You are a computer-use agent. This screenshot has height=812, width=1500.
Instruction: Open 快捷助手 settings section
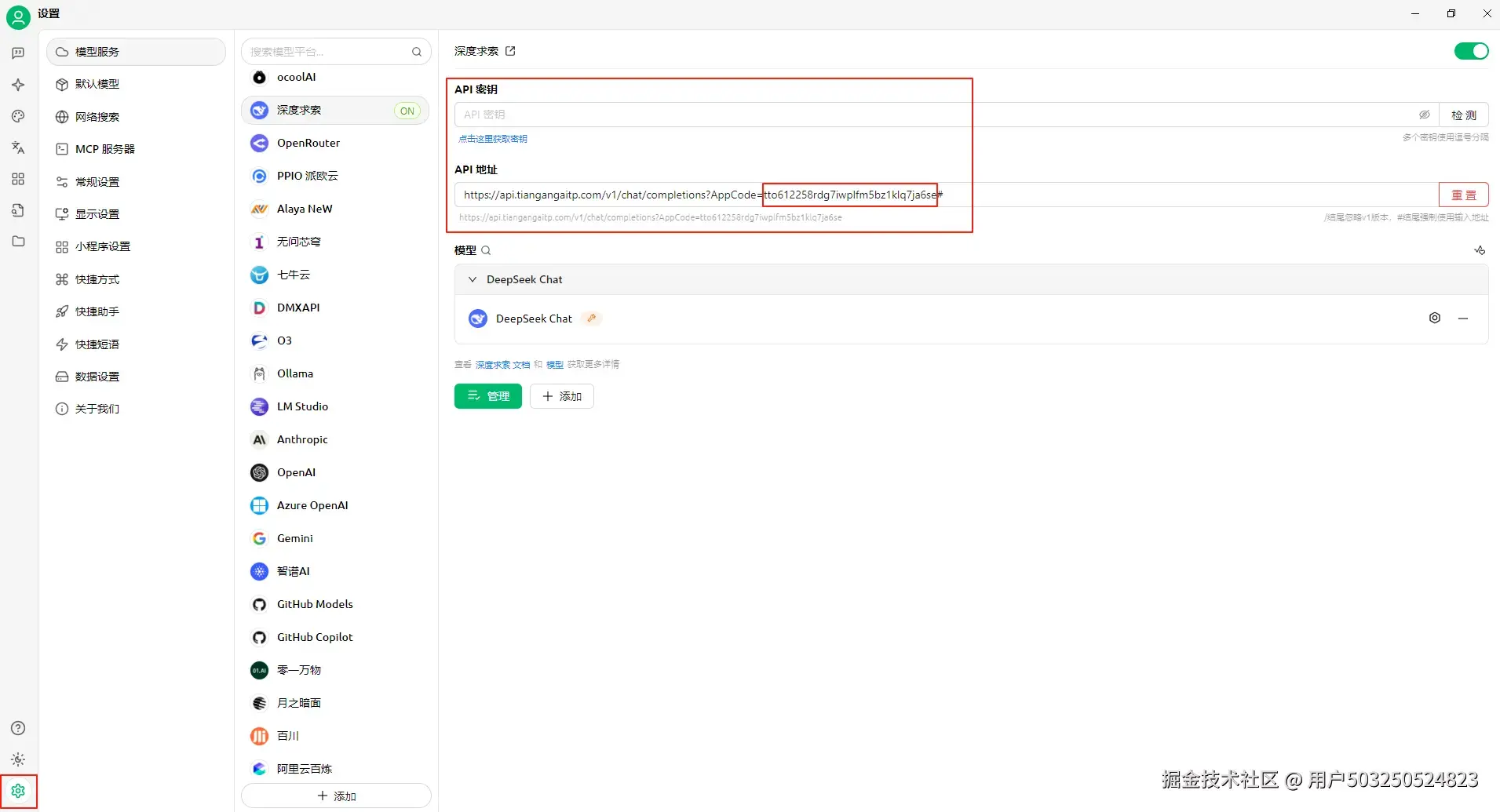tap(137, 311)
